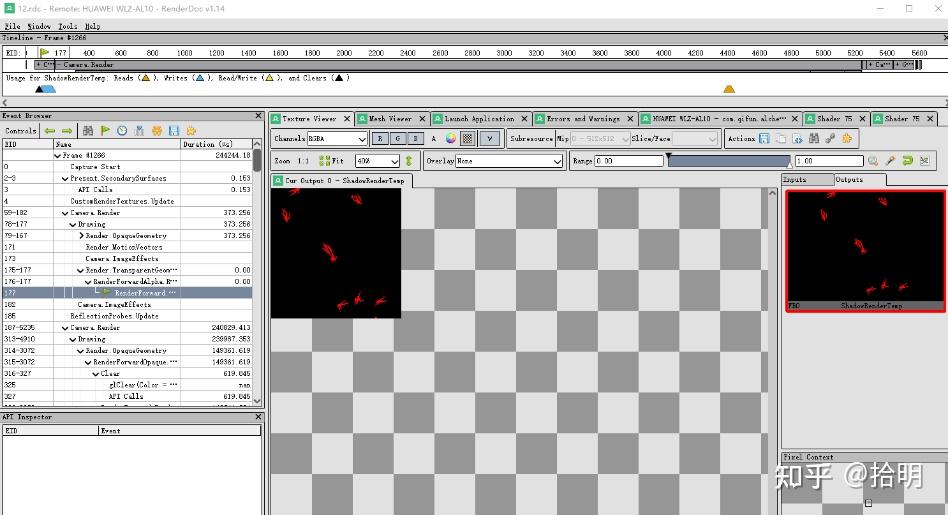Switch to the Inputs thumbnail tab

coord(796,179)
